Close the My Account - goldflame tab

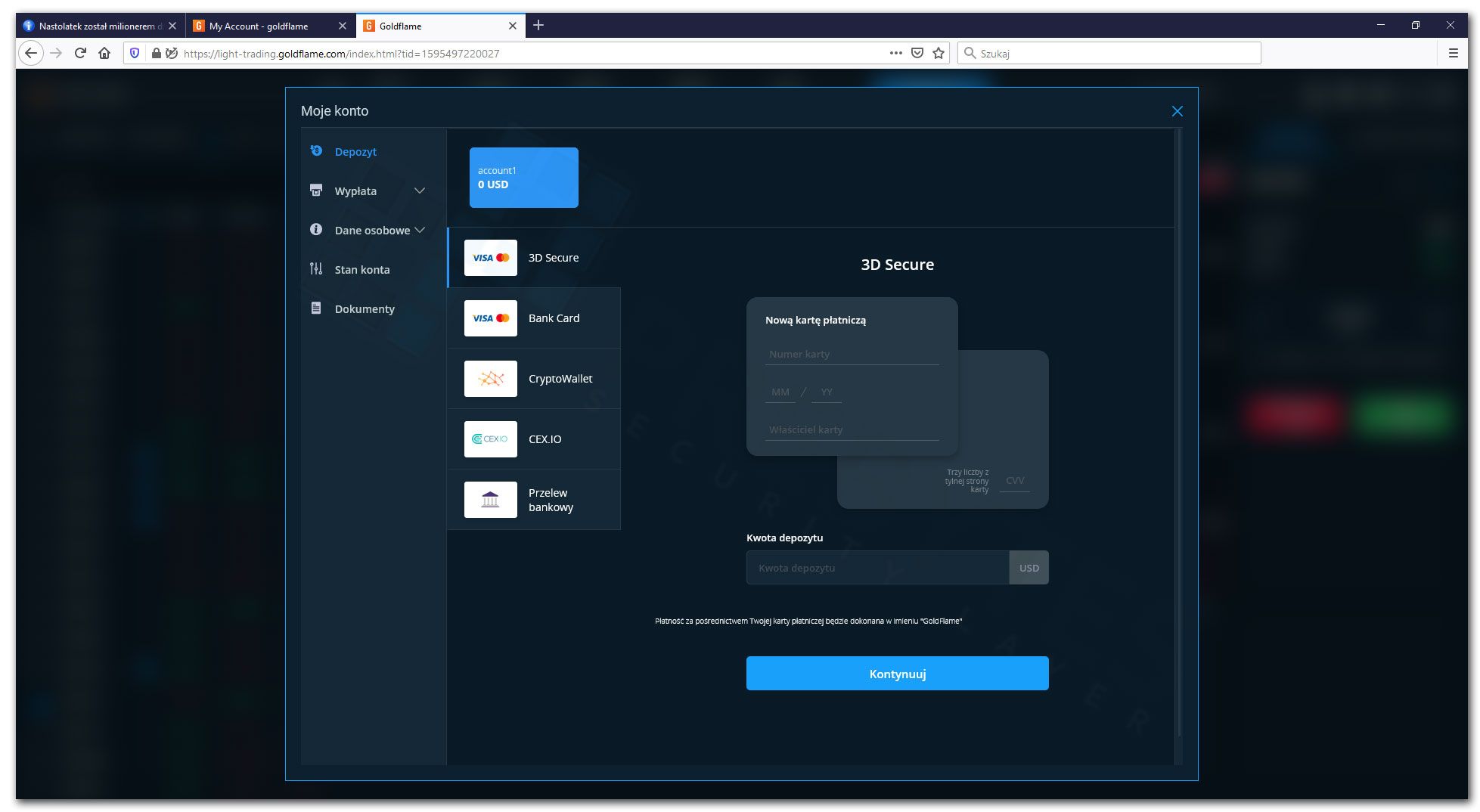[343, 26]
